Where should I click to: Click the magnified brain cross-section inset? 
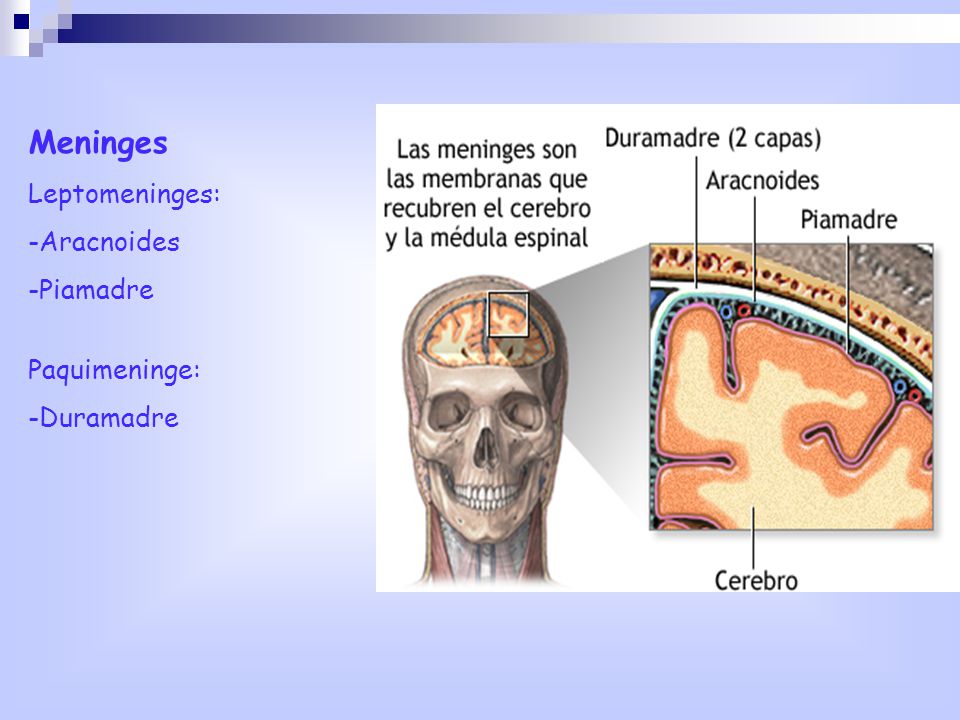(x=791, y=386)
